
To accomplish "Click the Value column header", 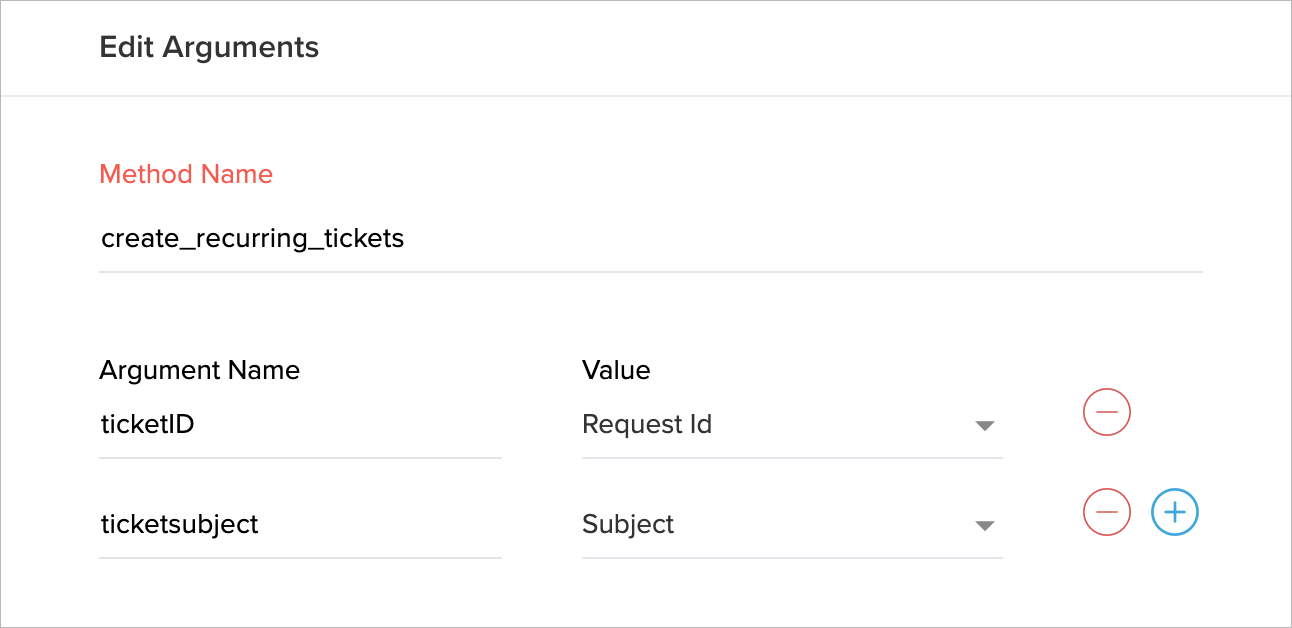I will [616, 370].
